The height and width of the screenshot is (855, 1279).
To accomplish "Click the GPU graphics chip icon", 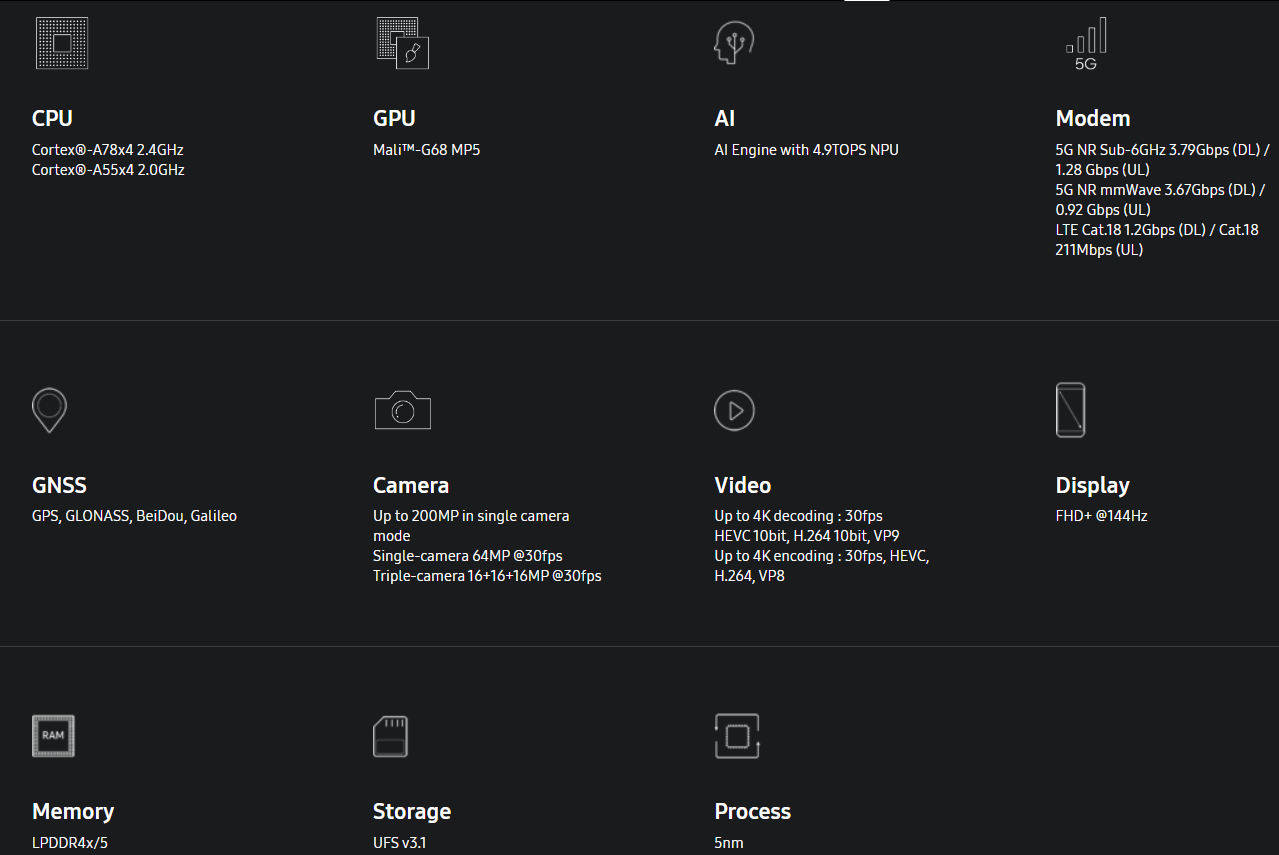I will coord(403,43).
